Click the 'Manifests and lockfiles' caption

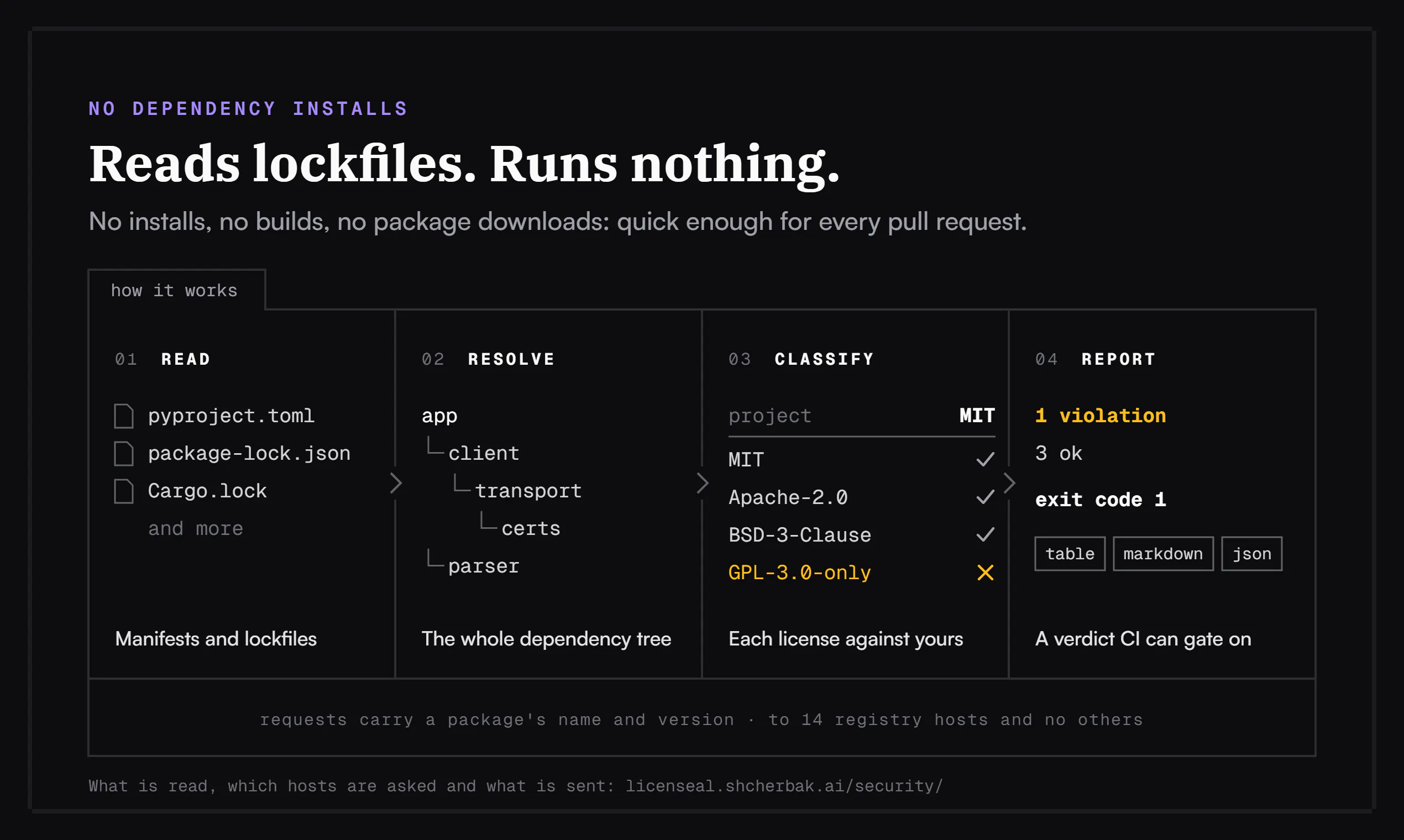tap(216, 638)
